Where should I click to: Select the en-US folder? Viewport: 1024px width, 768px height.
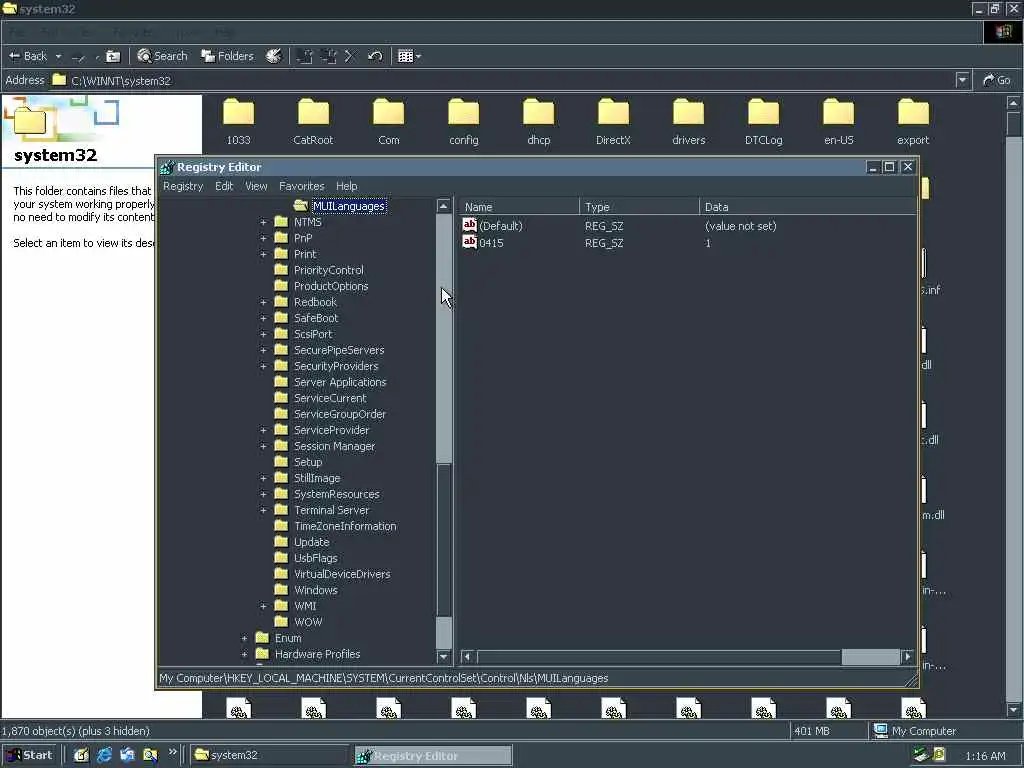pos(839,122)
